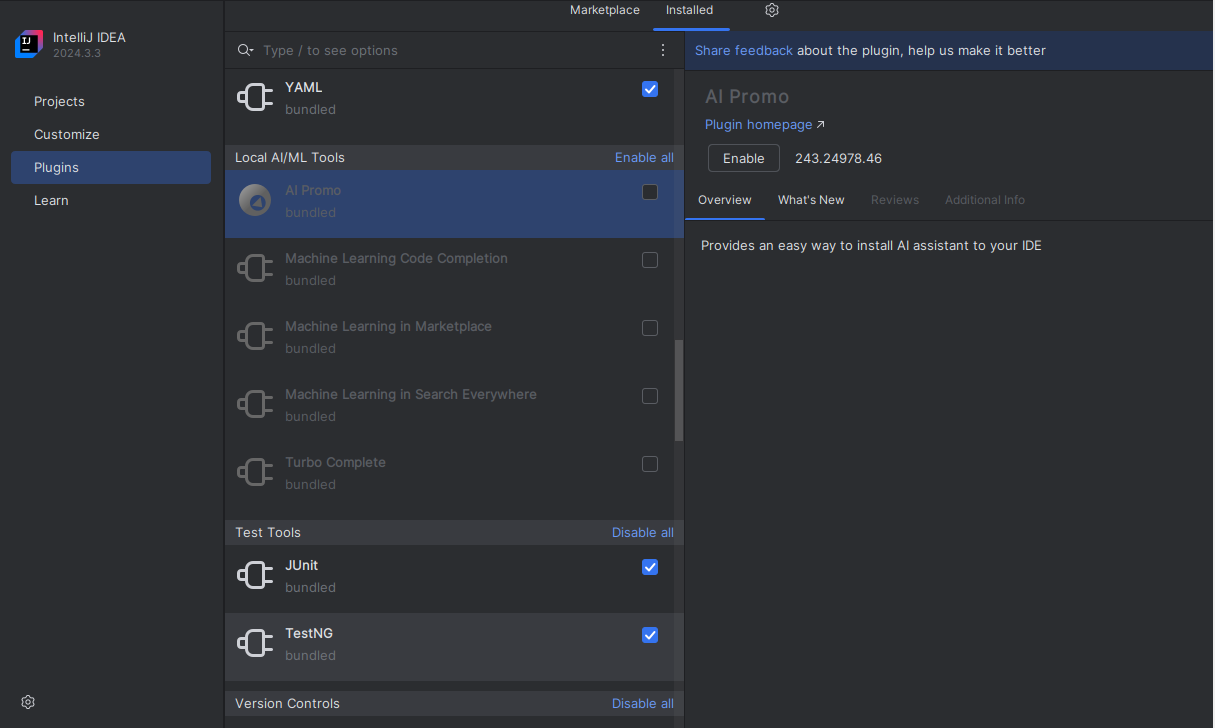Click Enable all for Local AI/ML Tools
1215x728 pixels.
pos(644,157)
